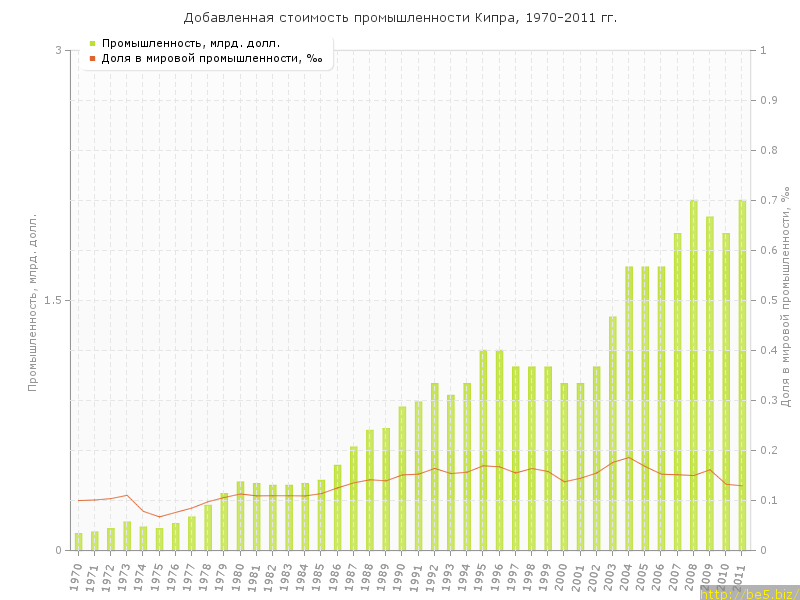Click the green legend marker for Промышленность
Viewport: 800px width, 600px height.
(92, 43)
